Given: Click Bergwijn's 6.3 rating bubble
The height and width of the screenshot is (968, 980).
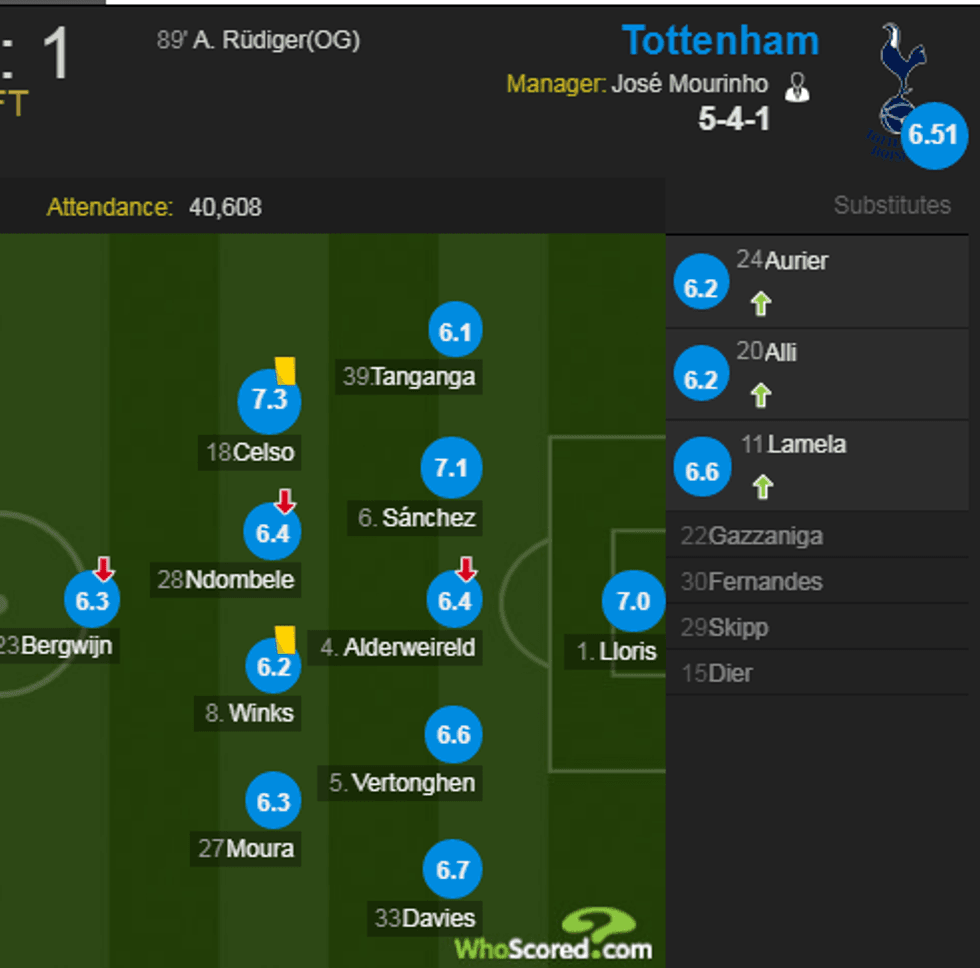Looking at the screenshot, I should [92, 601].
